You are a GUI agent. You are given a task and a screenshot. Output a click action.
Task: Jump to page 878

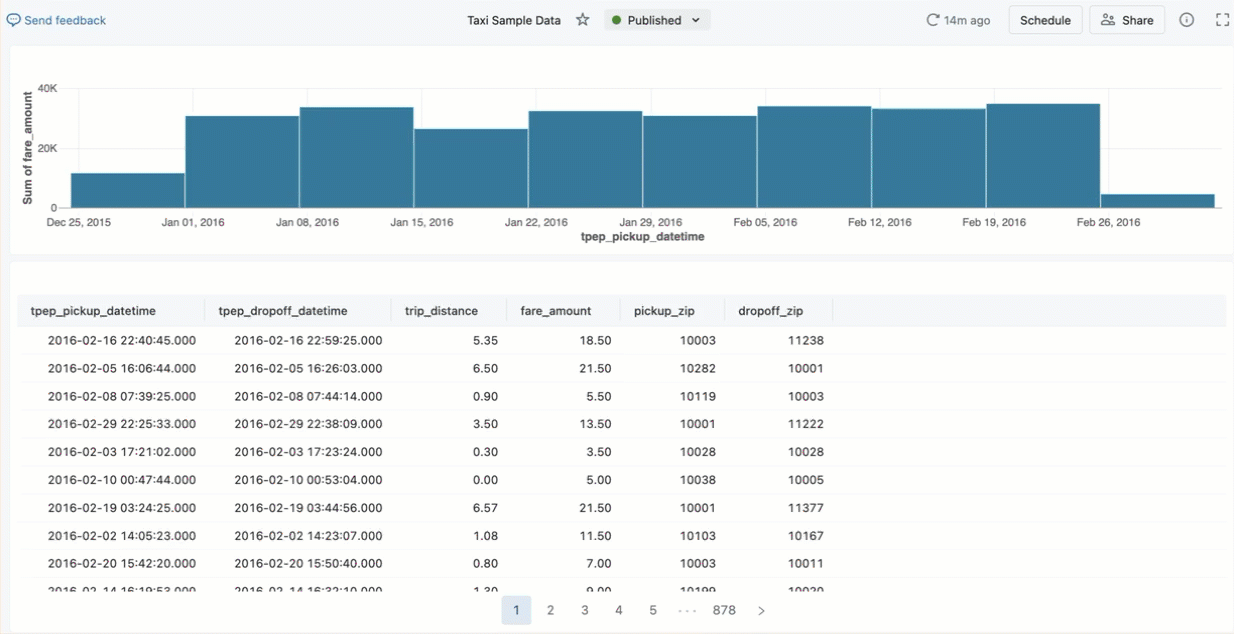coord(724,610)
